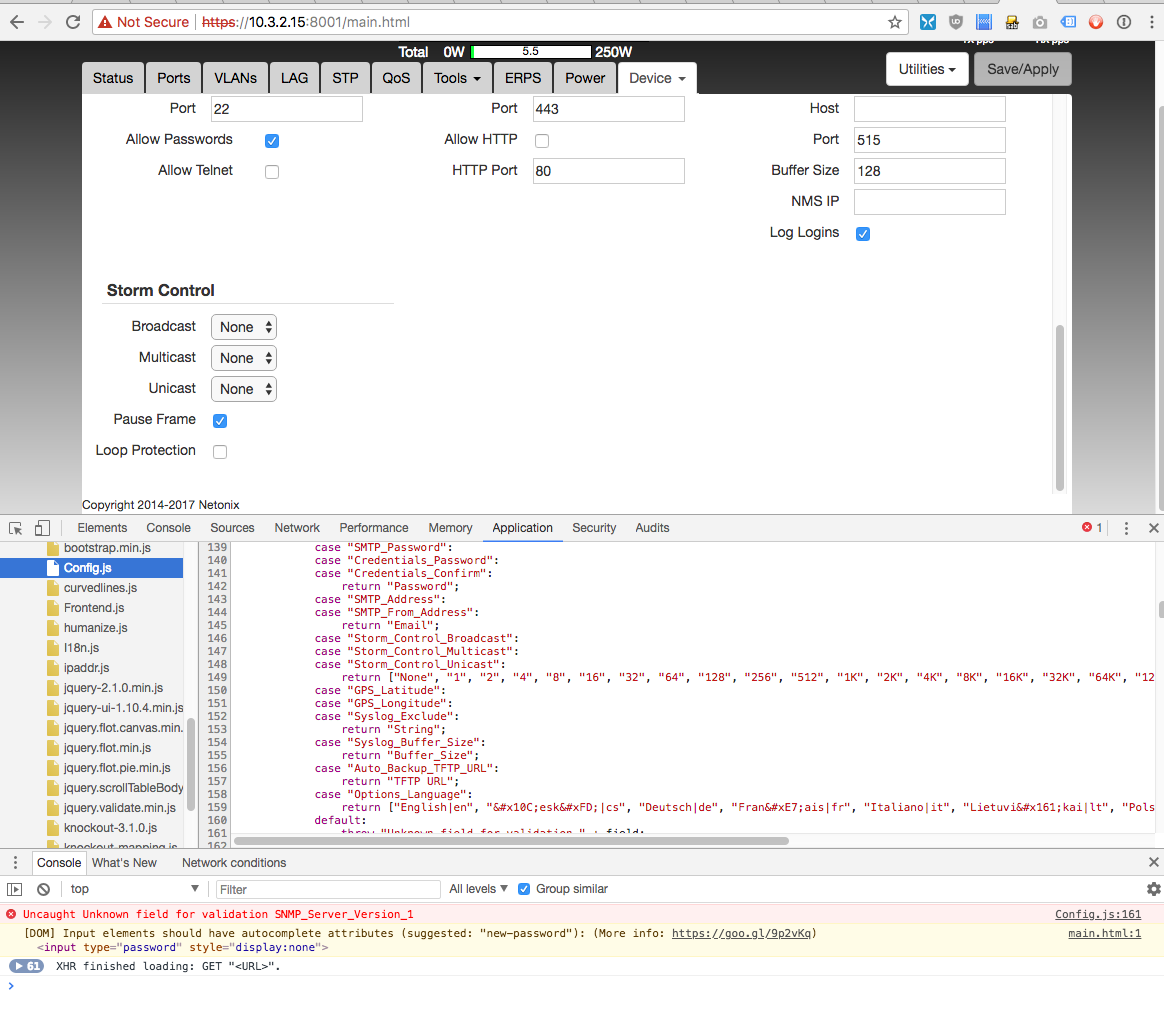This screenshot has height=1012, width=1164.
Task: Uncheck the Allow Passwords checkbox
Action: point(272,141)
